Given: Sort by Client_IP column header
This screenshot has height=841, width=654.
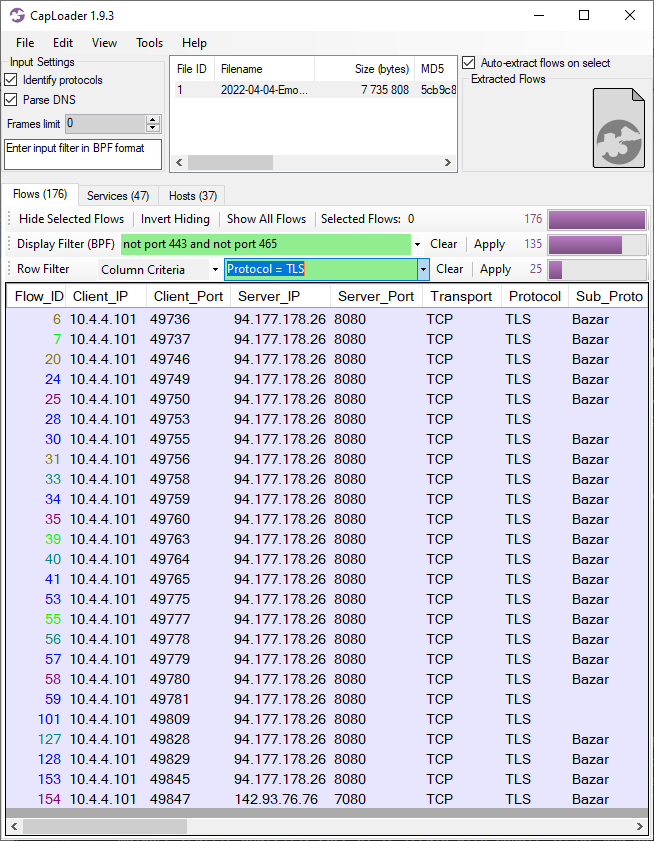Looking at the screenshot, I should (x=106, y=297).
